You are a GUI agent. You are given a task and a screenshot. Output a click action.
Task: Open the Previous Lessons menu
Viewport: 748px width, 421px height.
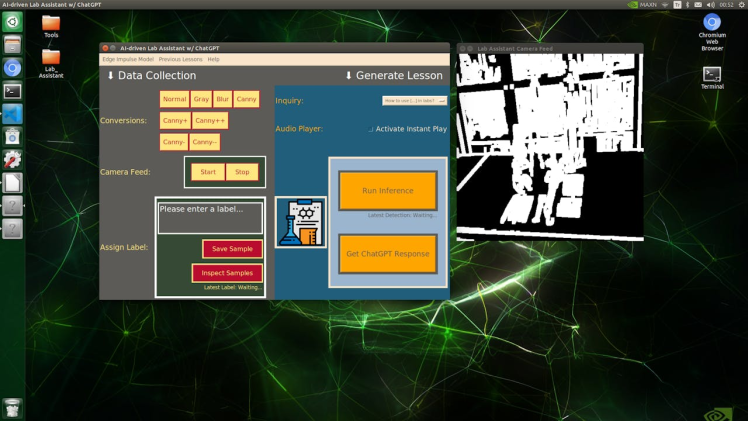coord(180,59)
